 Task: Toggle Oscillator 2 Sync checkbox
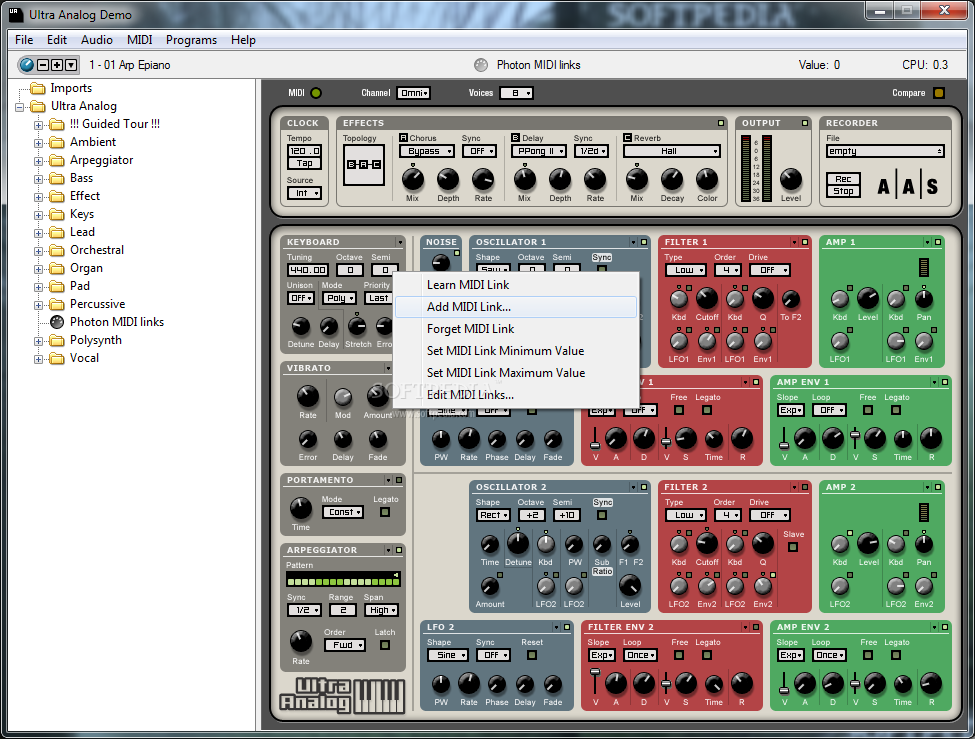601,515
